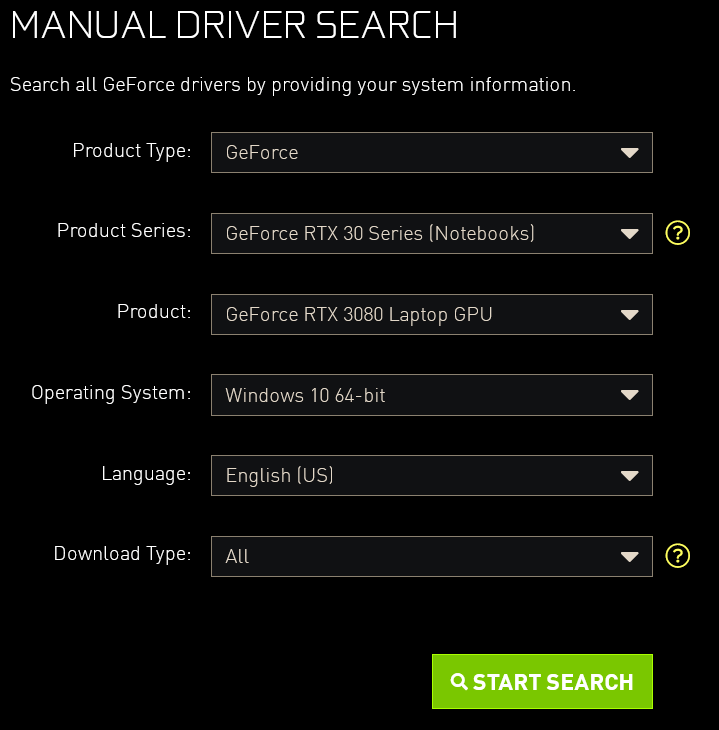This screenshot has height=730, width=719.
Task: Click the help icon next to Download Type
Action: (x=678, y=556)
